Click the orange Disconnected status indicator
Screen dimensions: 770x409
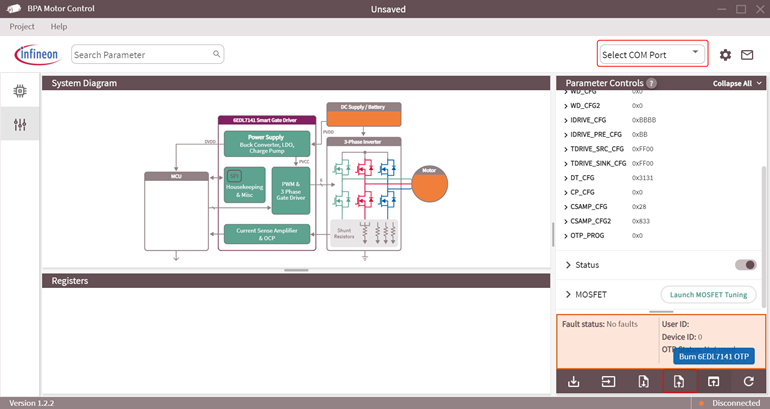coord(702,403)
